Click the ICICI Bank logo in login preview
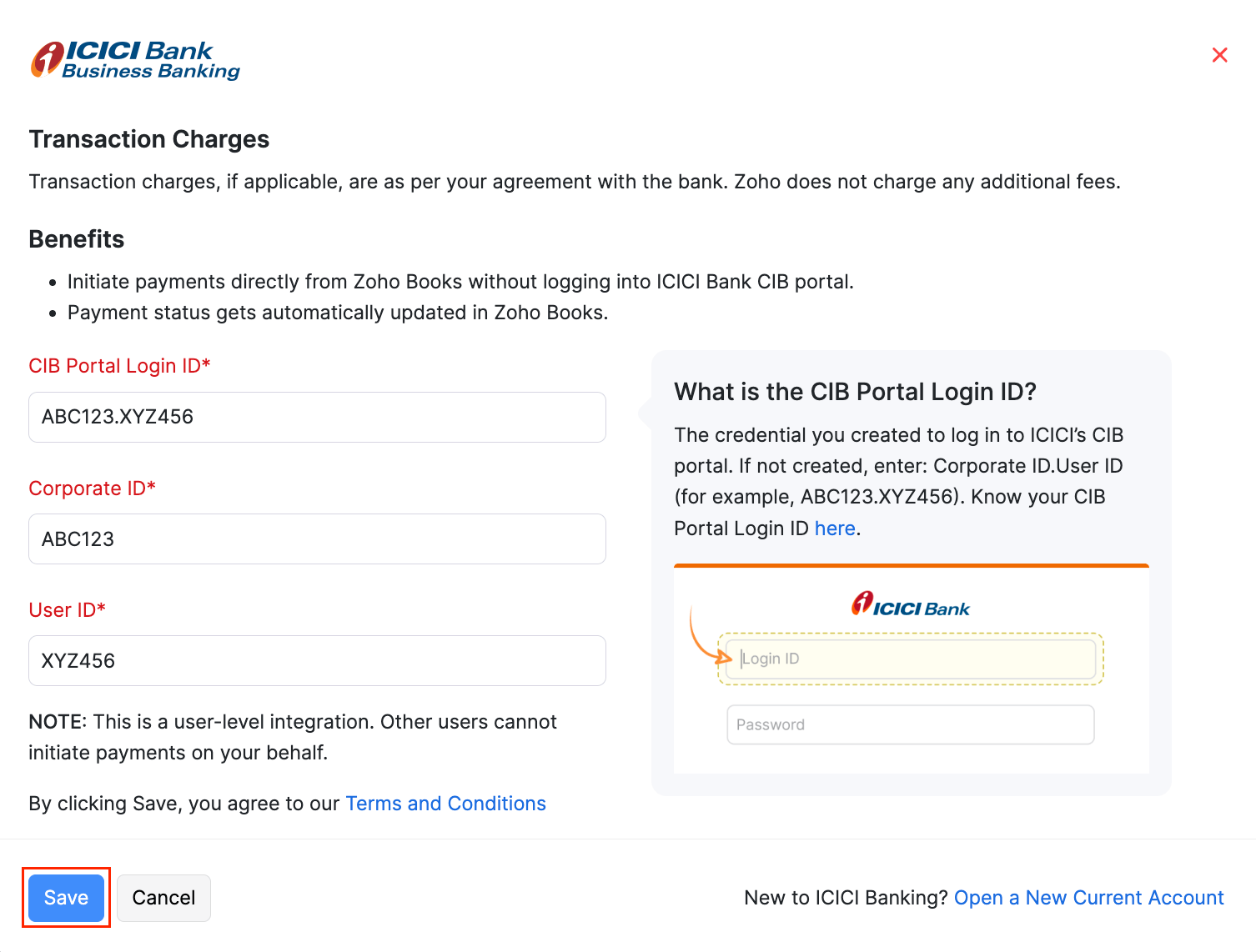The image size is (1256, 952). [x=910, y=605]
